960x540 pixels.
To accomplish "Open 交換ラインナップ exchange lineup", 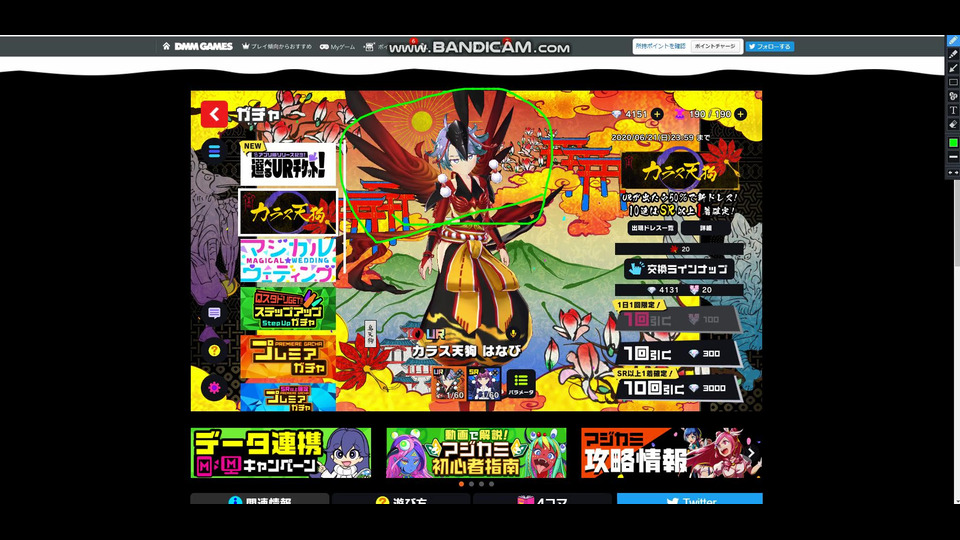I will point(679,269).
